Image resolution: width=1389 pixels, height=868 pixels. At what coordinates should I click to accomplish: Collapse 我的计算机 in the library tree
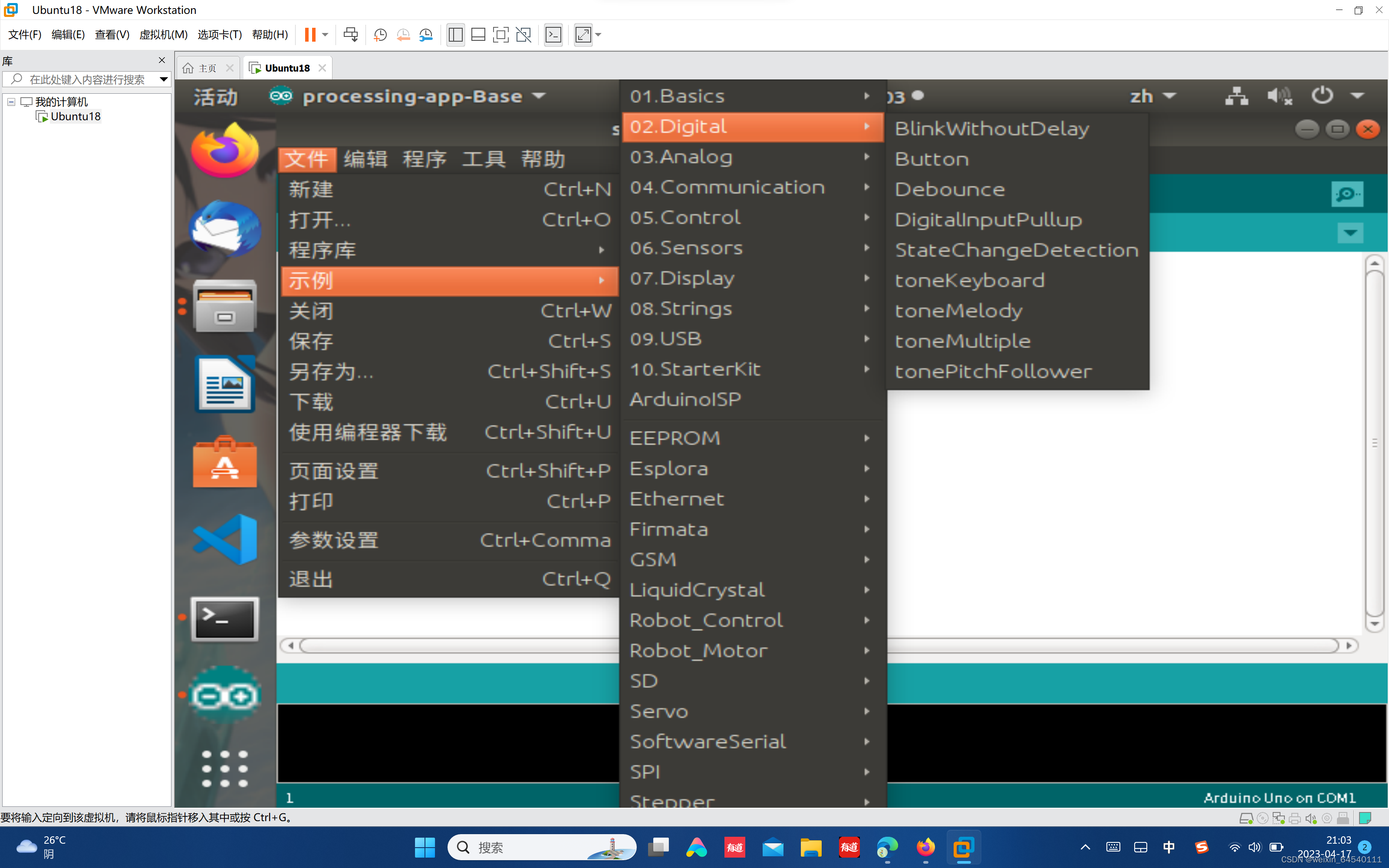coord(10,102)
